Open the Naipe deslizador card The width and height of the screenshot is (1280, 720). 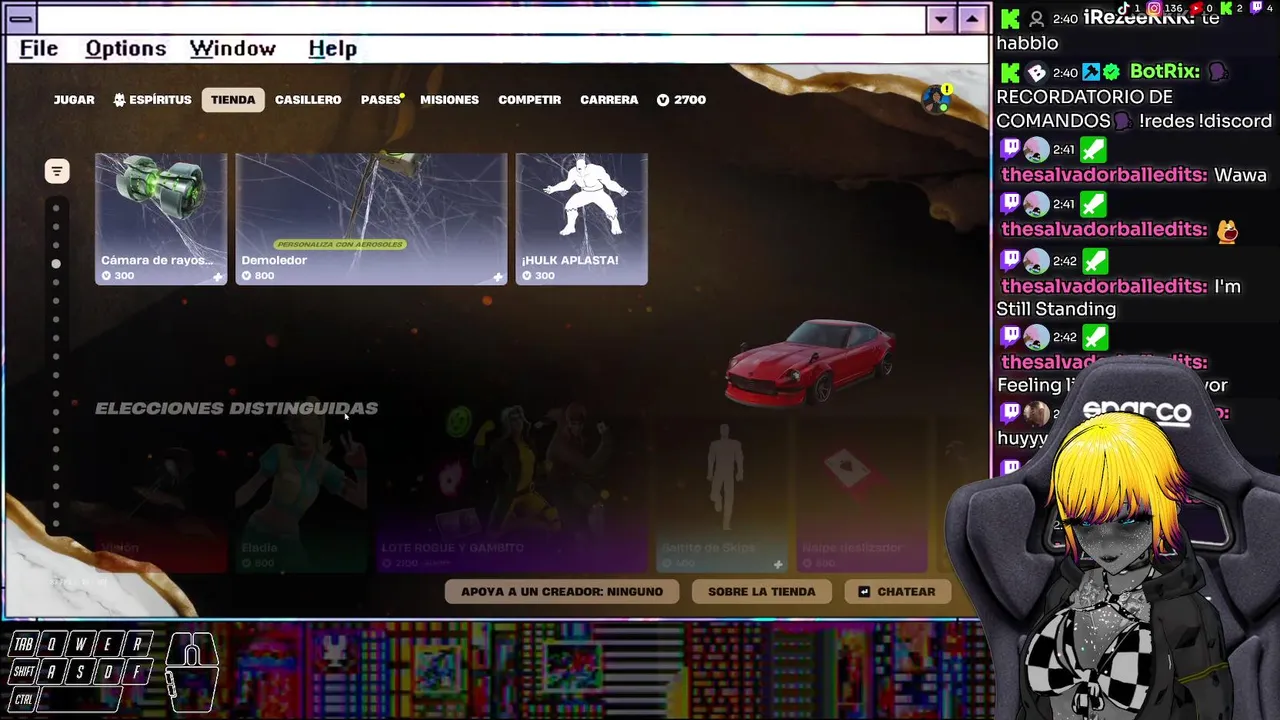tap(861, 495)
